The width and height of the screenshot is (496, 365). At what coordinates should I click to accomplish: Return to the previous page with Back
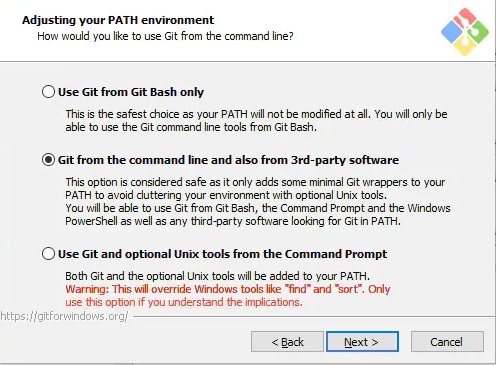[x=287, y=341]
